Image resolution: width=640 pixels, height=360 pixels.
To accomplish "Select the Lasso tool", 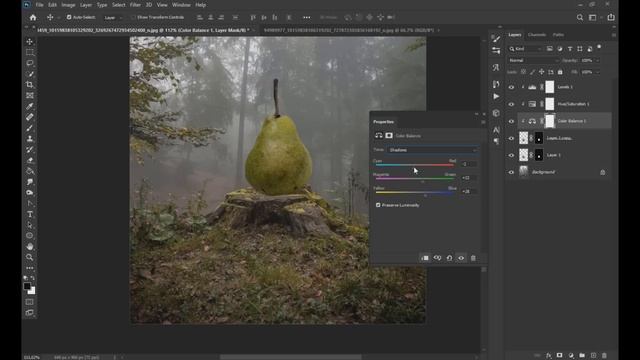I will point(30,63).
